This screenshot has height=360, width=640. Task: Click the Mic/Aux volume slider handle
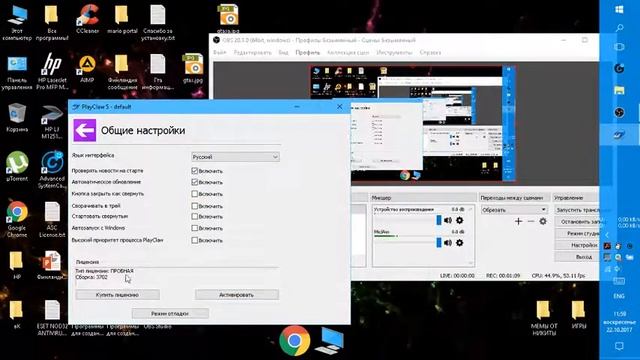tap(439, 243)
